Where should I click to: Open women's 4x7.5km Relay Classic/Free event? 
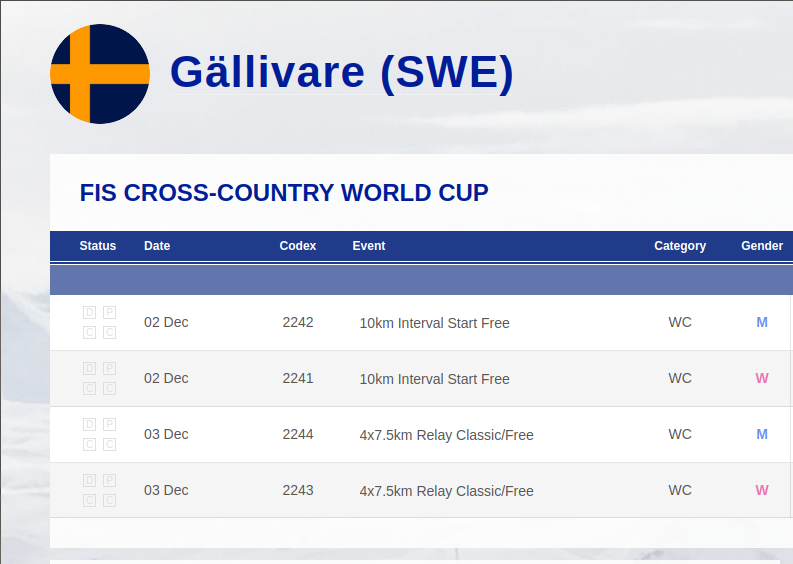pyautogui.click(x=447, y=492)
